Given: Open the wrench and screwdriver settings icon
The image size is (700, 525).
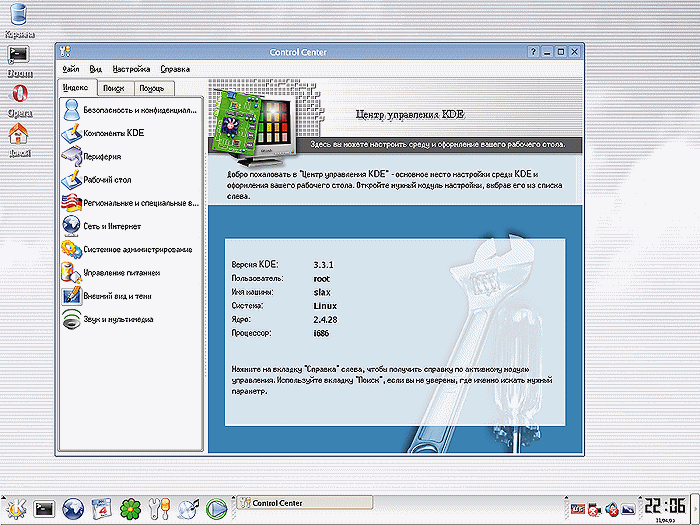Looking at the screenshot, I should click(x=159, y=508).
